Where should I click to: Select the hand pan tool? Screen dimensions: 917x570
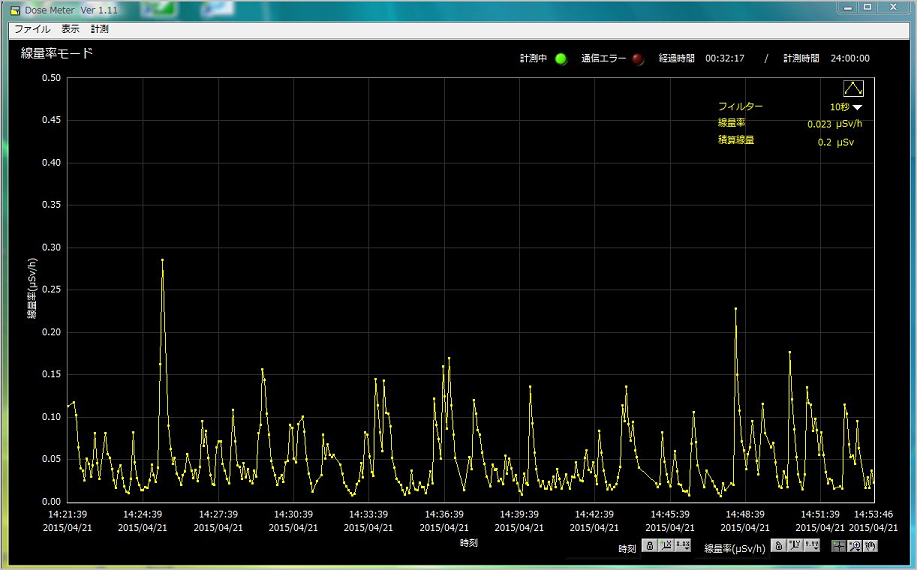pyautogui.click(x=870, y=546)
